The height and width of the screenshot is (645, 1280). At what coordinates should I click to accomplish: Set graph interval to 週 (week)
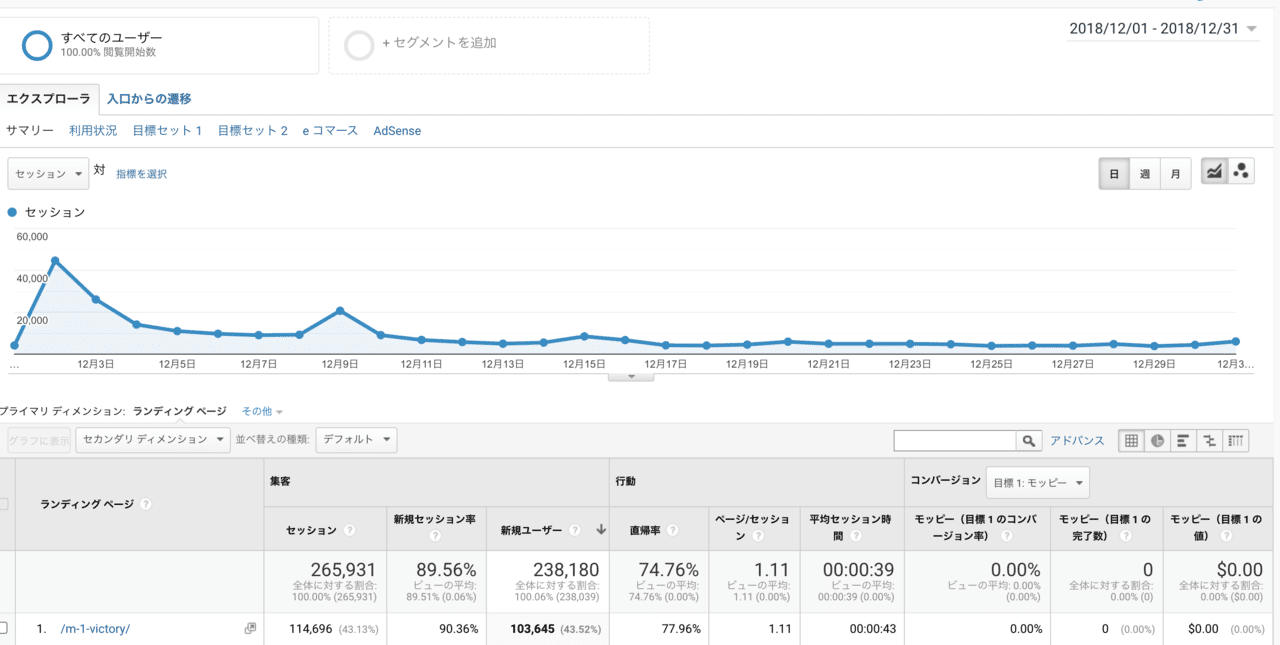coord(1145,173)
